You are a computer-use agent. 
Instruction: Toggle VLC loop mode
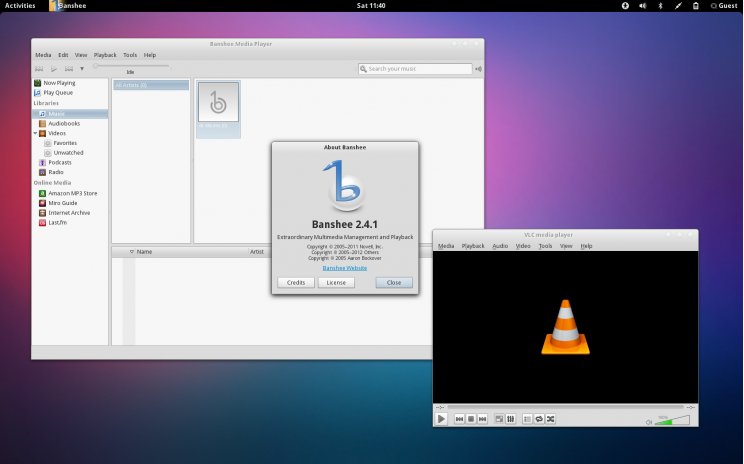539,419
